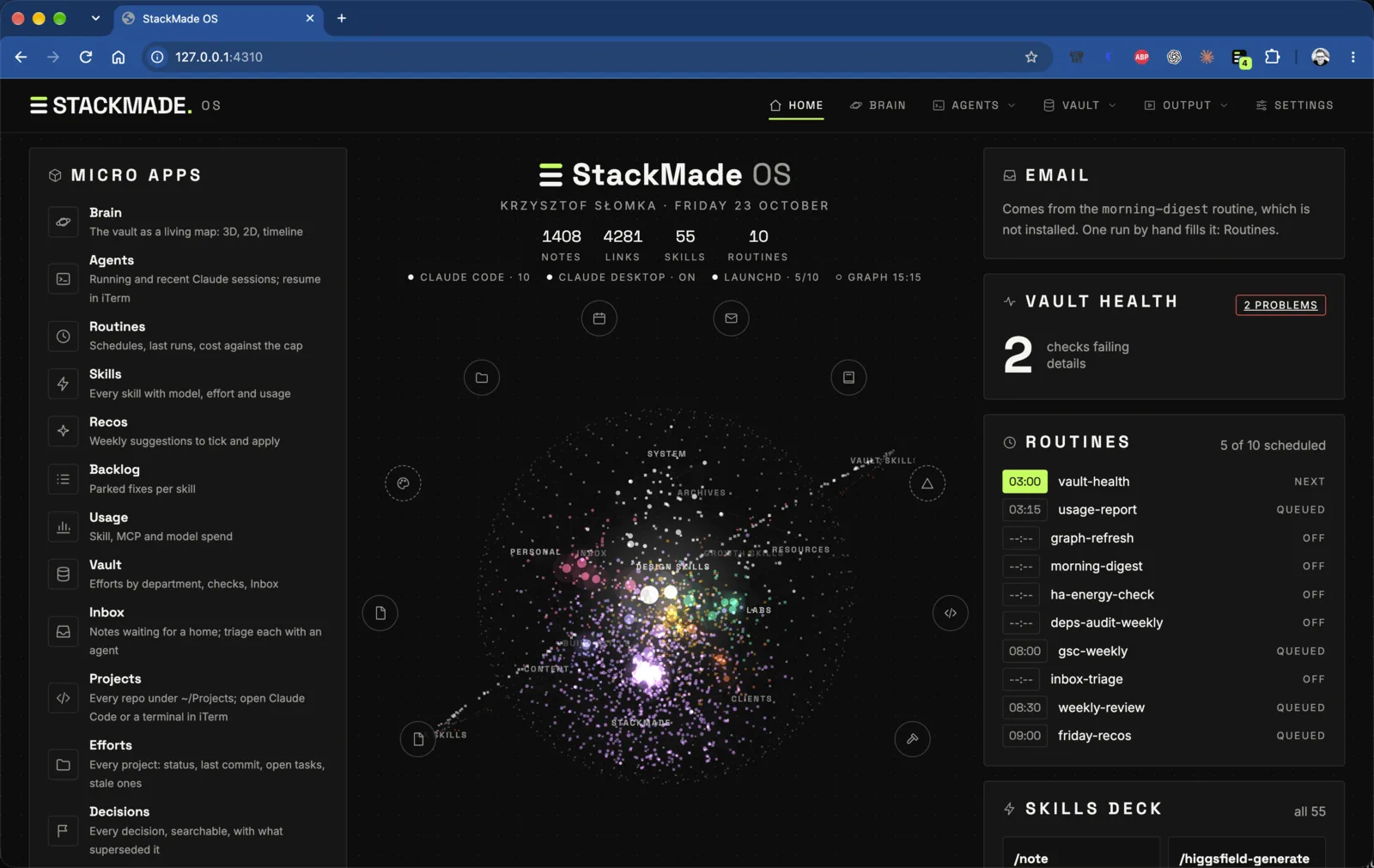Image resolution: width=1374 pixels, height=868 pixels.
Task: Open the Skills lightning icon in Micro Apps
Action: pos(63,384)
